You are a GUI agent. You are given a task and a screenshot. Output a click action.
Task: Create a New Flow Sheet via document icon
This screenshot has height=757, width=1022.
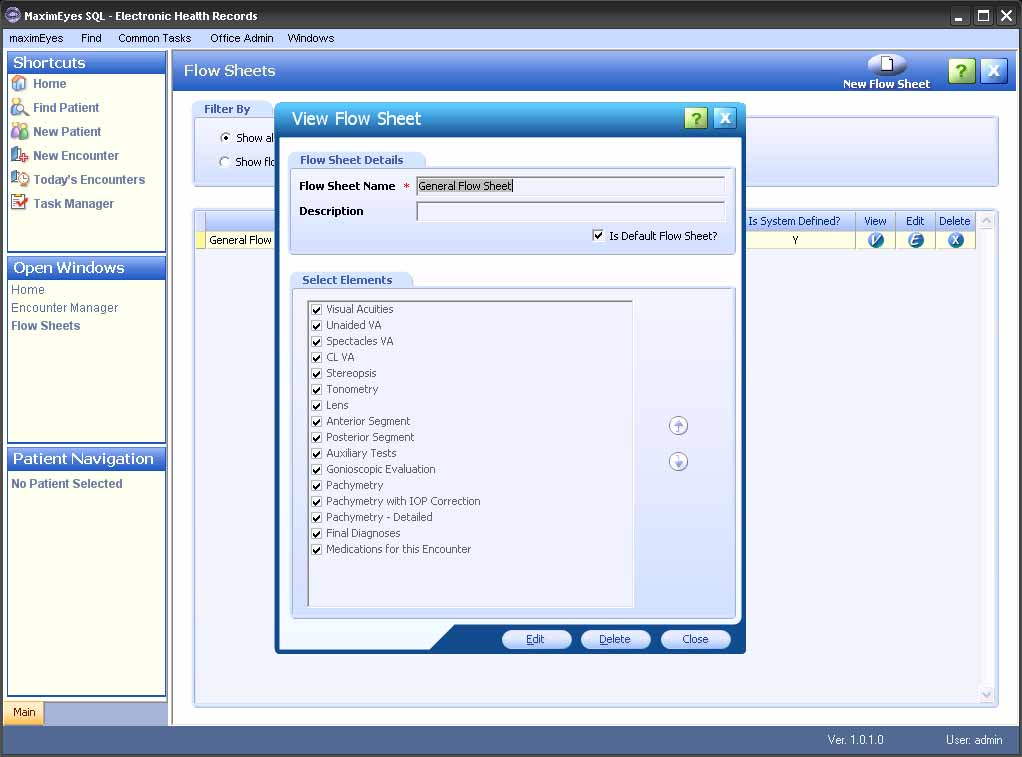pyautogui.click(x=886, y=65)
